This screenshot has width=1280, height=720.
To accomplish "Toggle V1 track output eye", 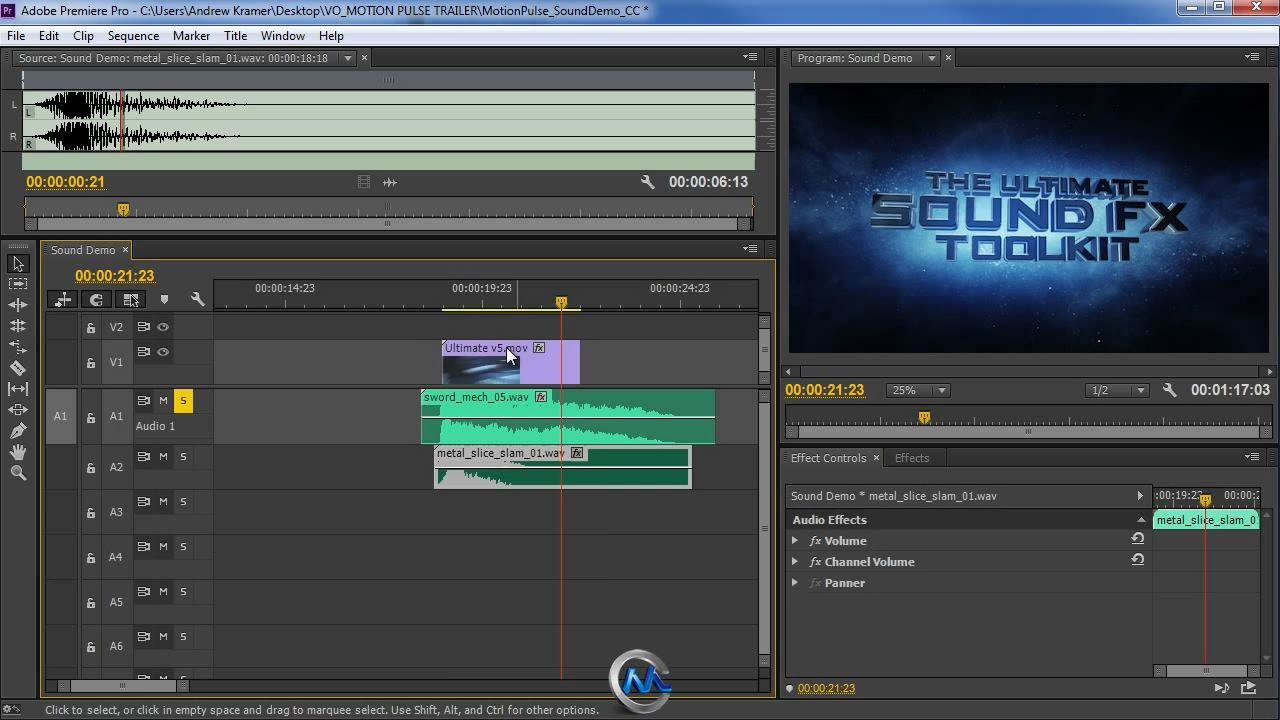I will (163, 352).
